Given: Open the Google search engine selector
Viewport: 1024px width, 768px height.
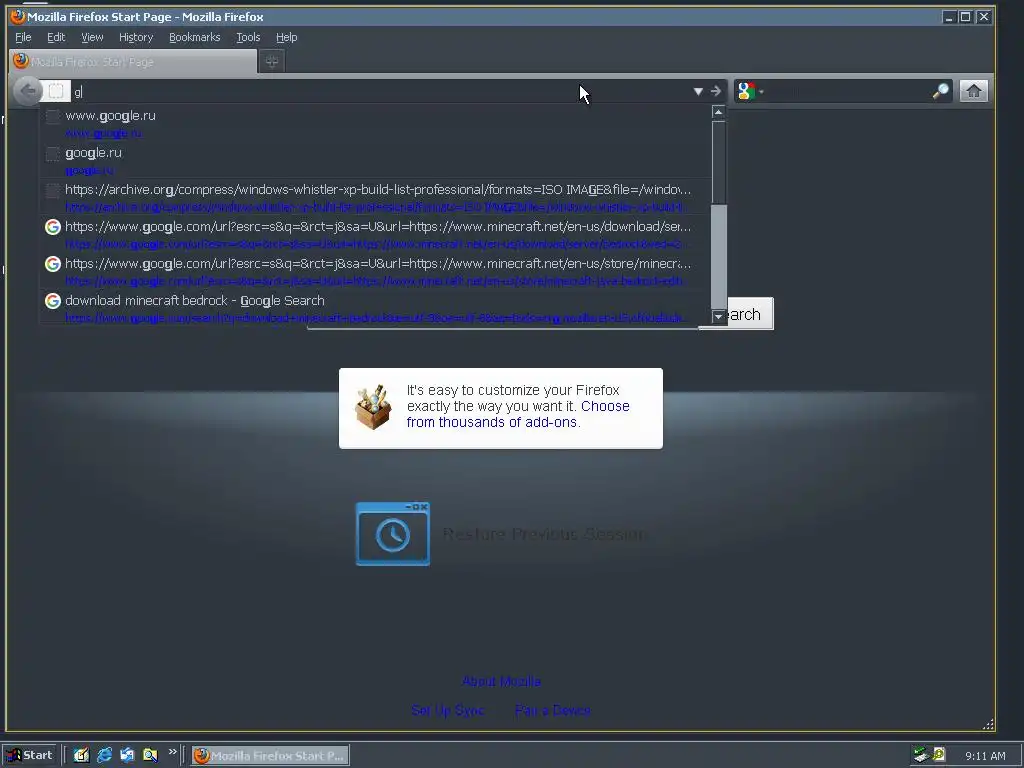Looking at the screenshot, I should click(x=750, y=91).
